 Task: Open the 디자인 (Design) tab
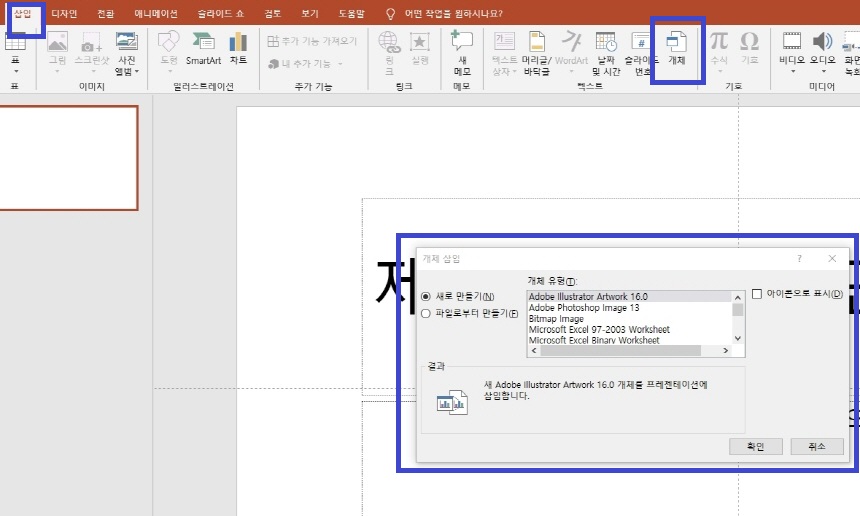64,13
